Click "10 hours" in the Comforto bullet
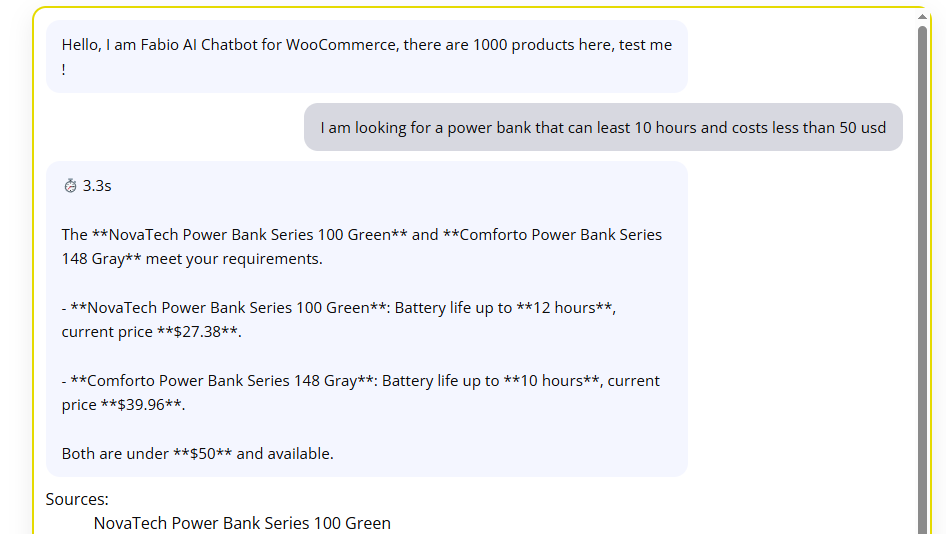 (x=549, y=381)
